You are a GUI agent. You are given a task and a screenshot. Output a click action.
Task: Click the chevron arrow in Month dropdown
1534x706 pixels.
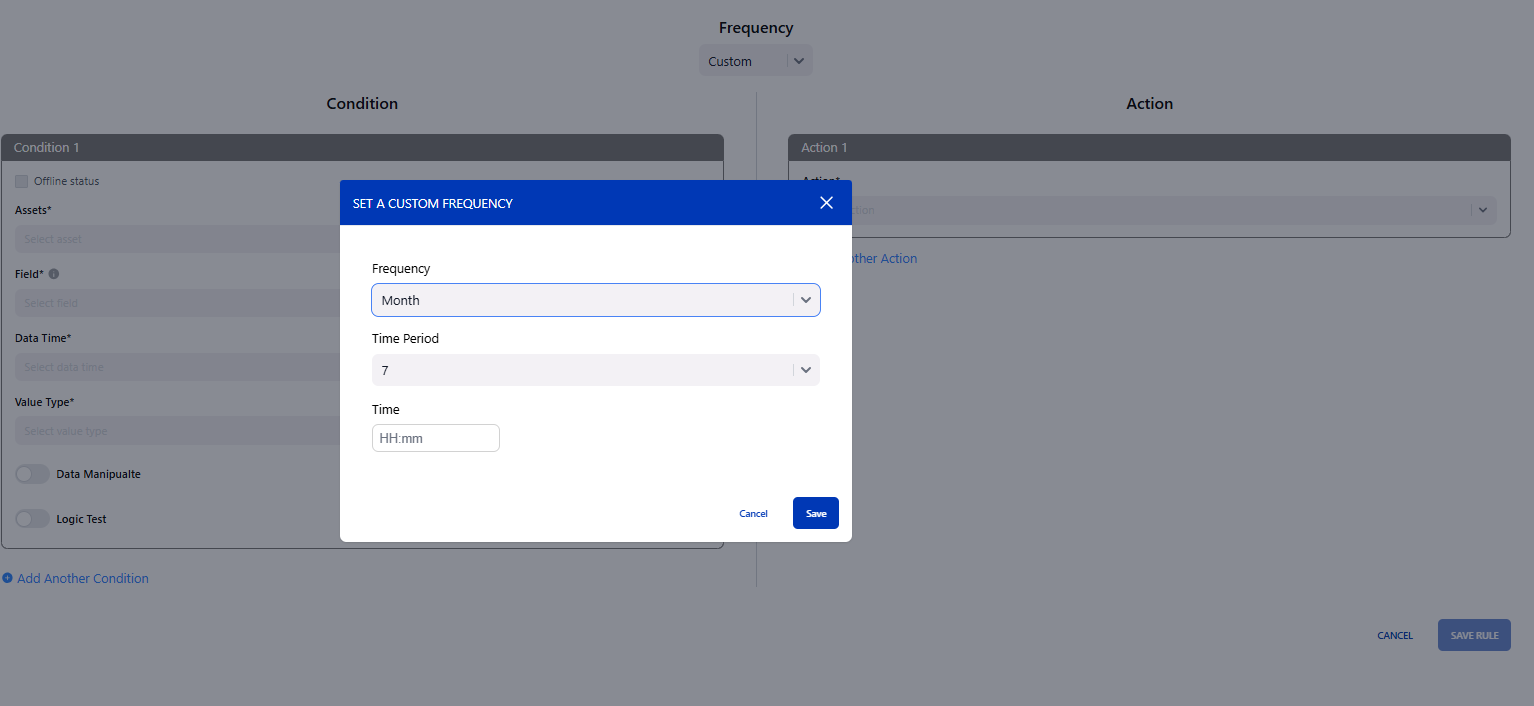pyautogui.click(x=806, y=300)
